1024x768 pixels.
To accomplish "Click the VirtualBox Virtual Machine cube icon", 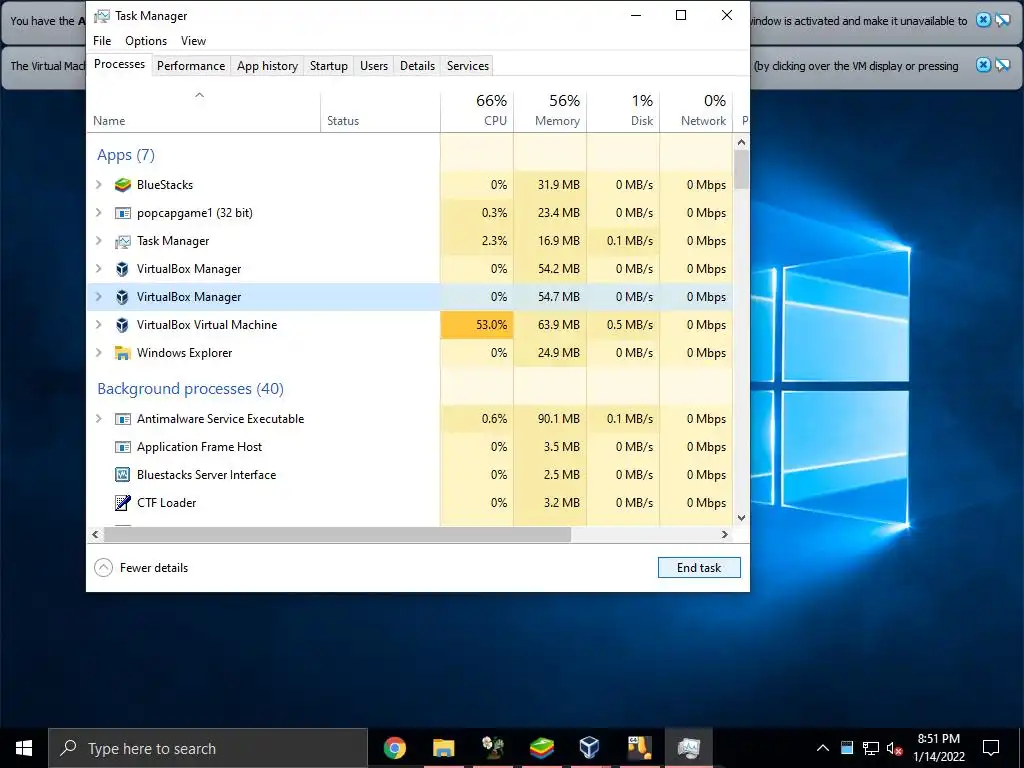I will 122,325.
